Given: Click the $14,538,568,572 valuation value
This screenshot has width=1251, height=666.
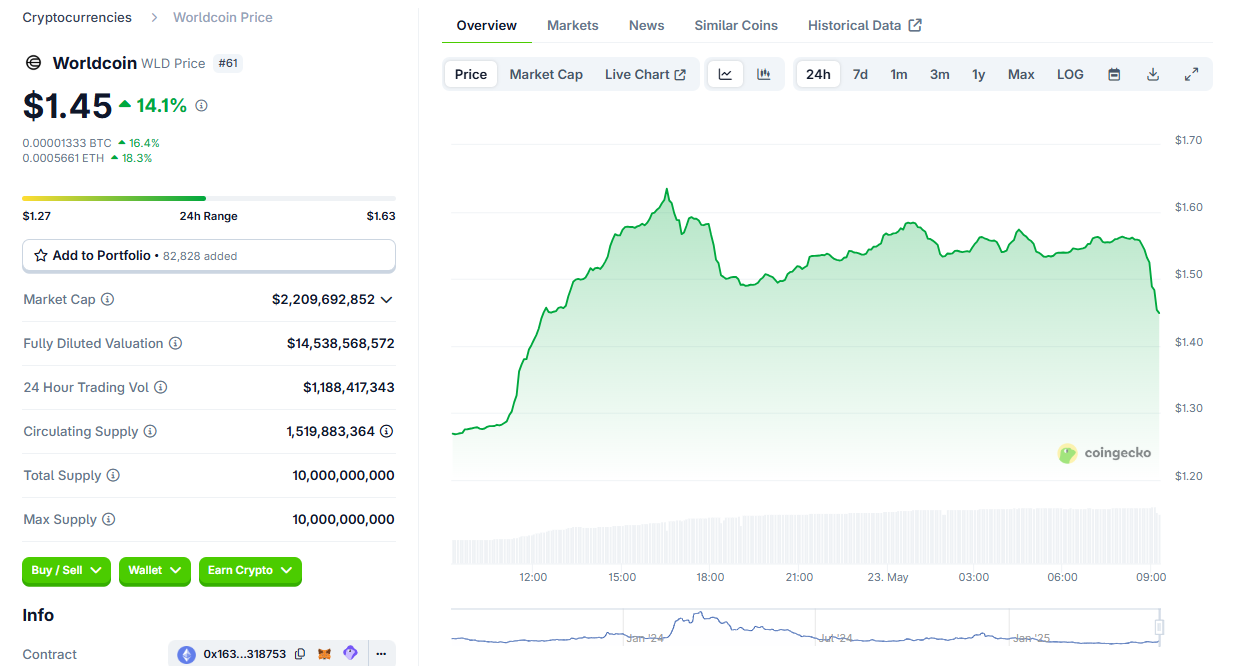Looking at the screenshot, I should tap(341, 344).
